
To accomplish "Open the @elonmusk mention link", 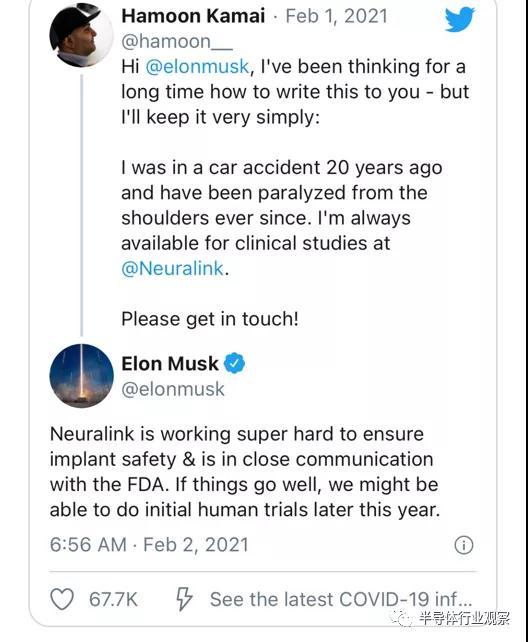I will (197, 66).
